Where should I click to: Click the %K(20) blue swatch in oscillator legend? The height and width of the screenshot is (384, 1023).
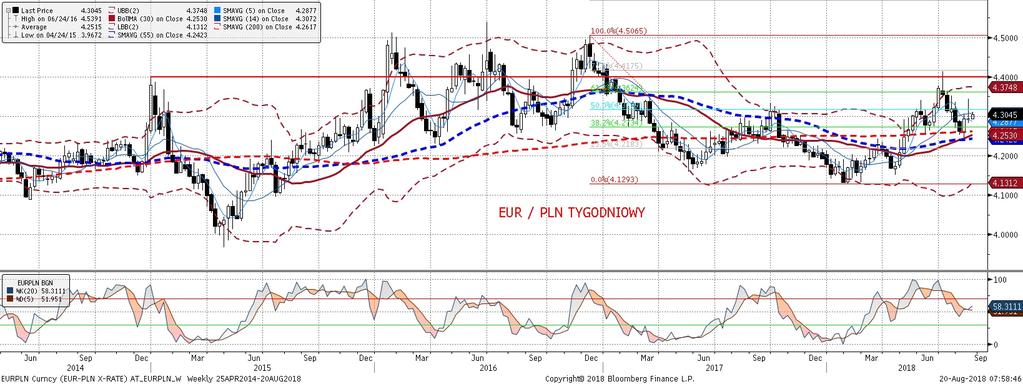click(10, 291)
